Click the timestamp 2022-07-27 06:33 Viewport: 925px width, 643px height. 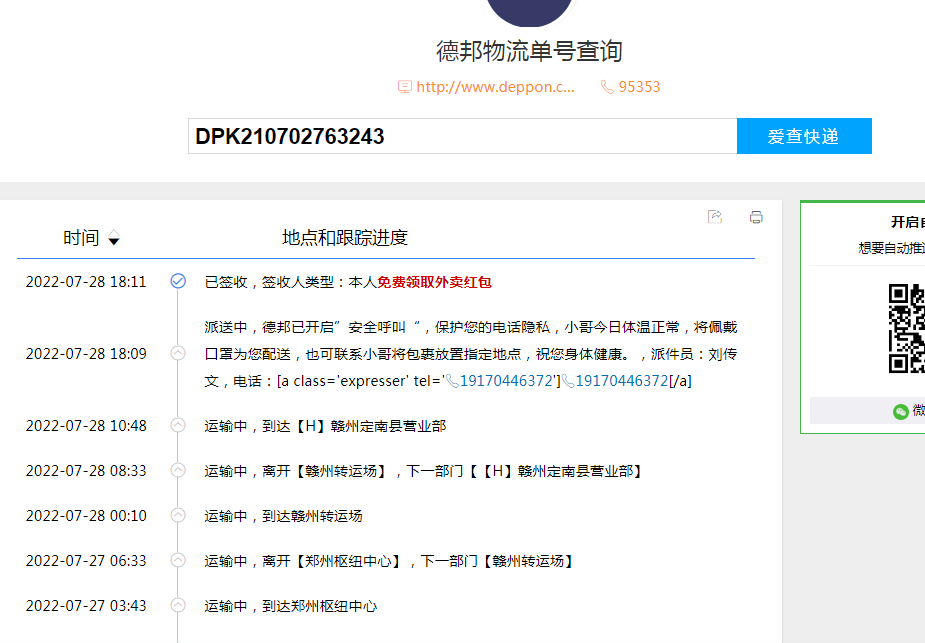(x=86, y=560)
